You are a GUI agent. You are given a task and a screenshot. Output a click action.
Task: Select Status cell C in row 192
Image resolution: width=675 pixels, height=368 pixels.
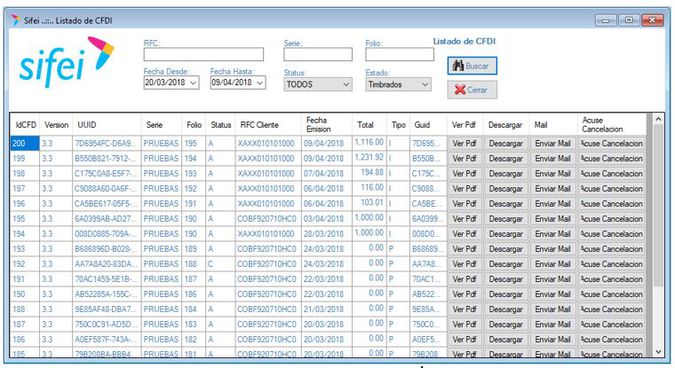coord(221,264)
